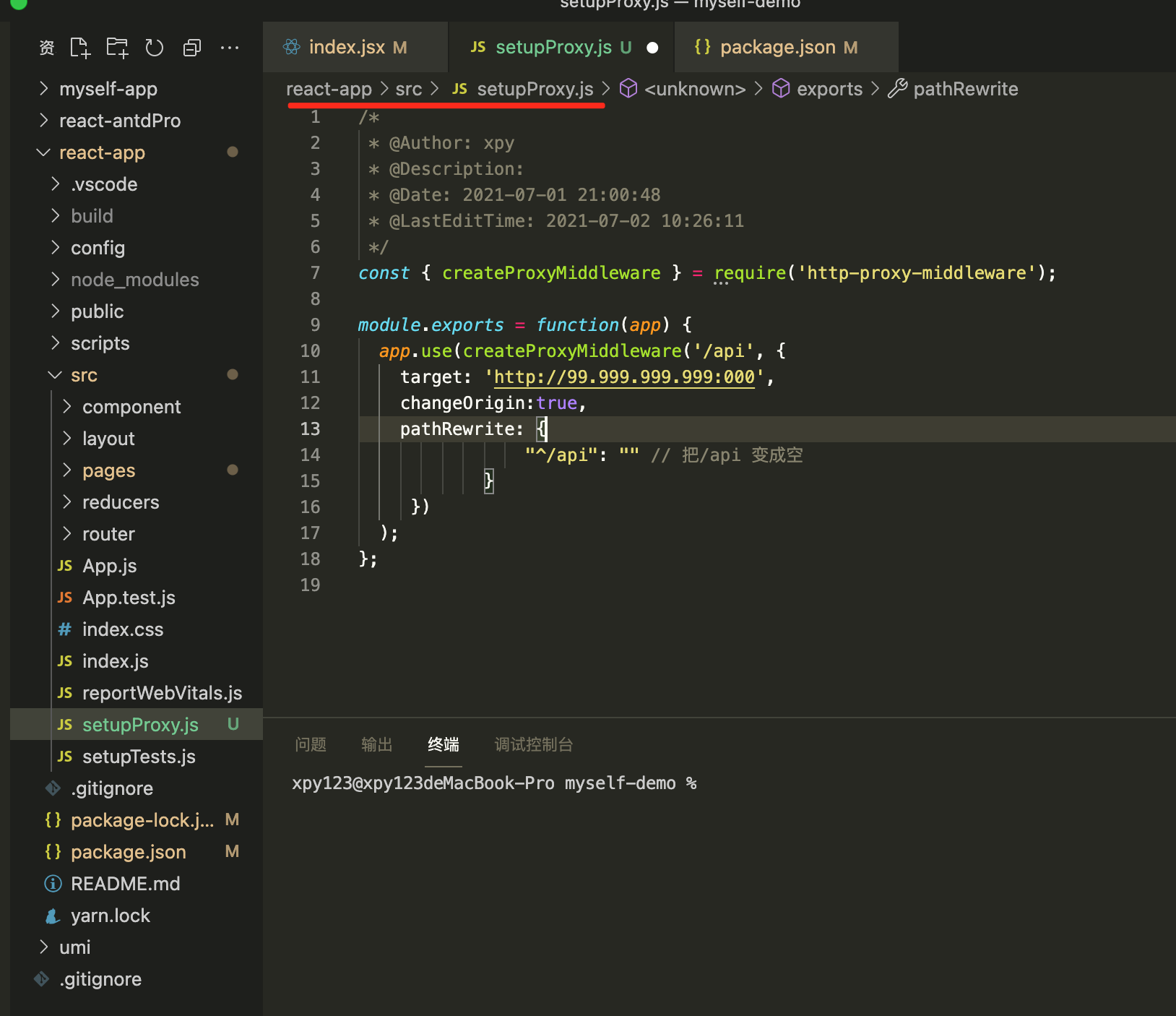Click the React icon on the index.jsx tab

(292, 46)
